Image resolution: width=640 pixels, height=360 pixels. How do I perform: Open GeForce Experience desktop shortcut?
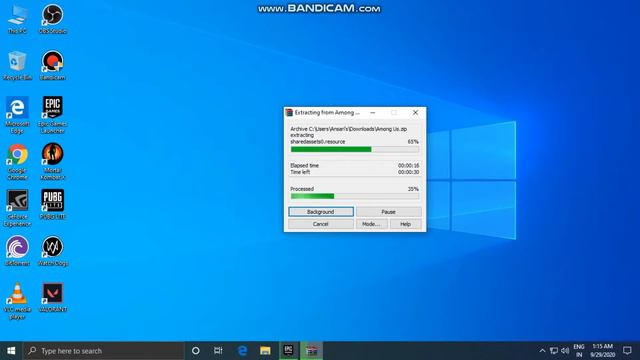pyautogui.click(x=17, y=208)
